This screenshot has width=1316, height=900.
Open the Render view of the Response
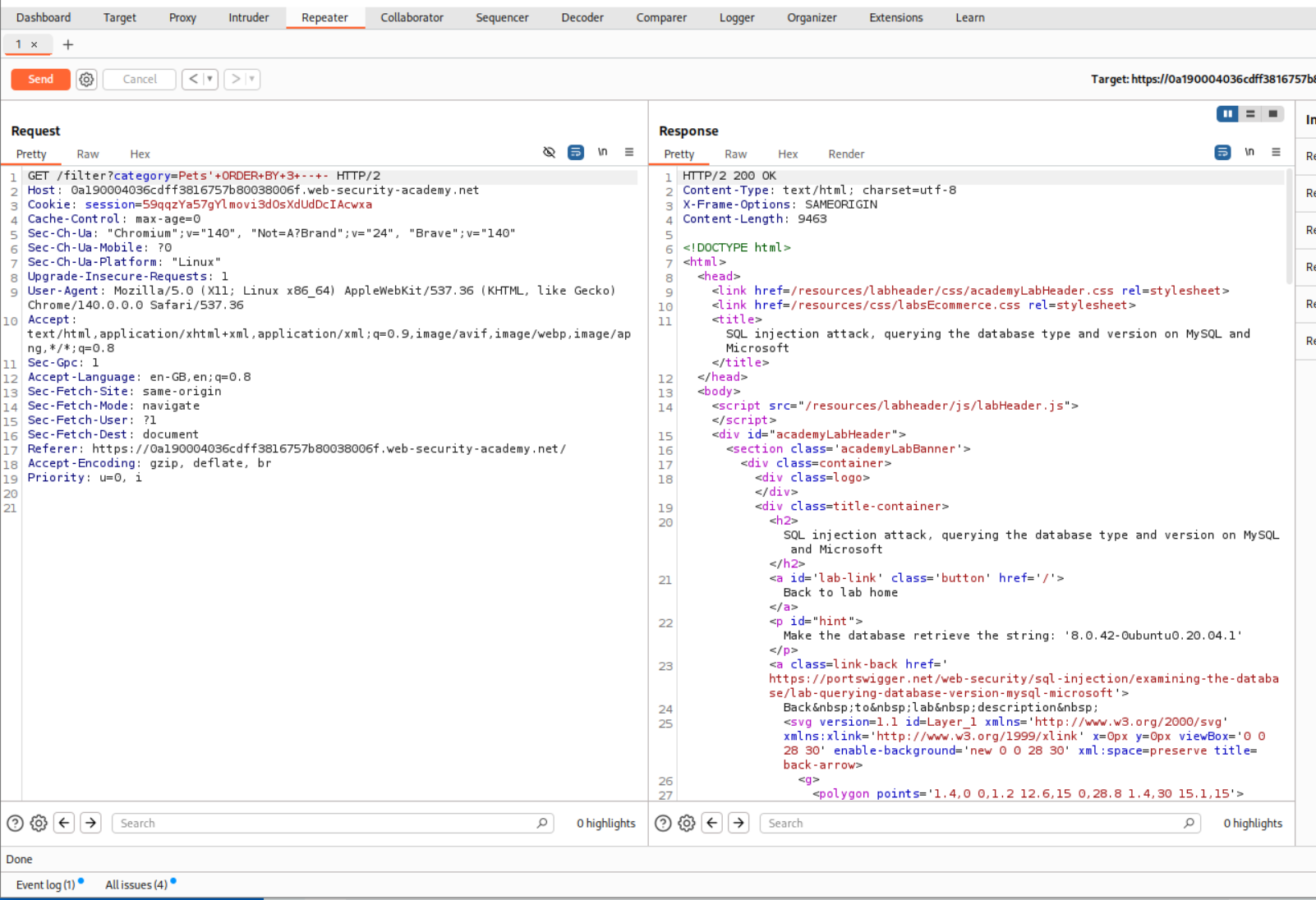846,154
